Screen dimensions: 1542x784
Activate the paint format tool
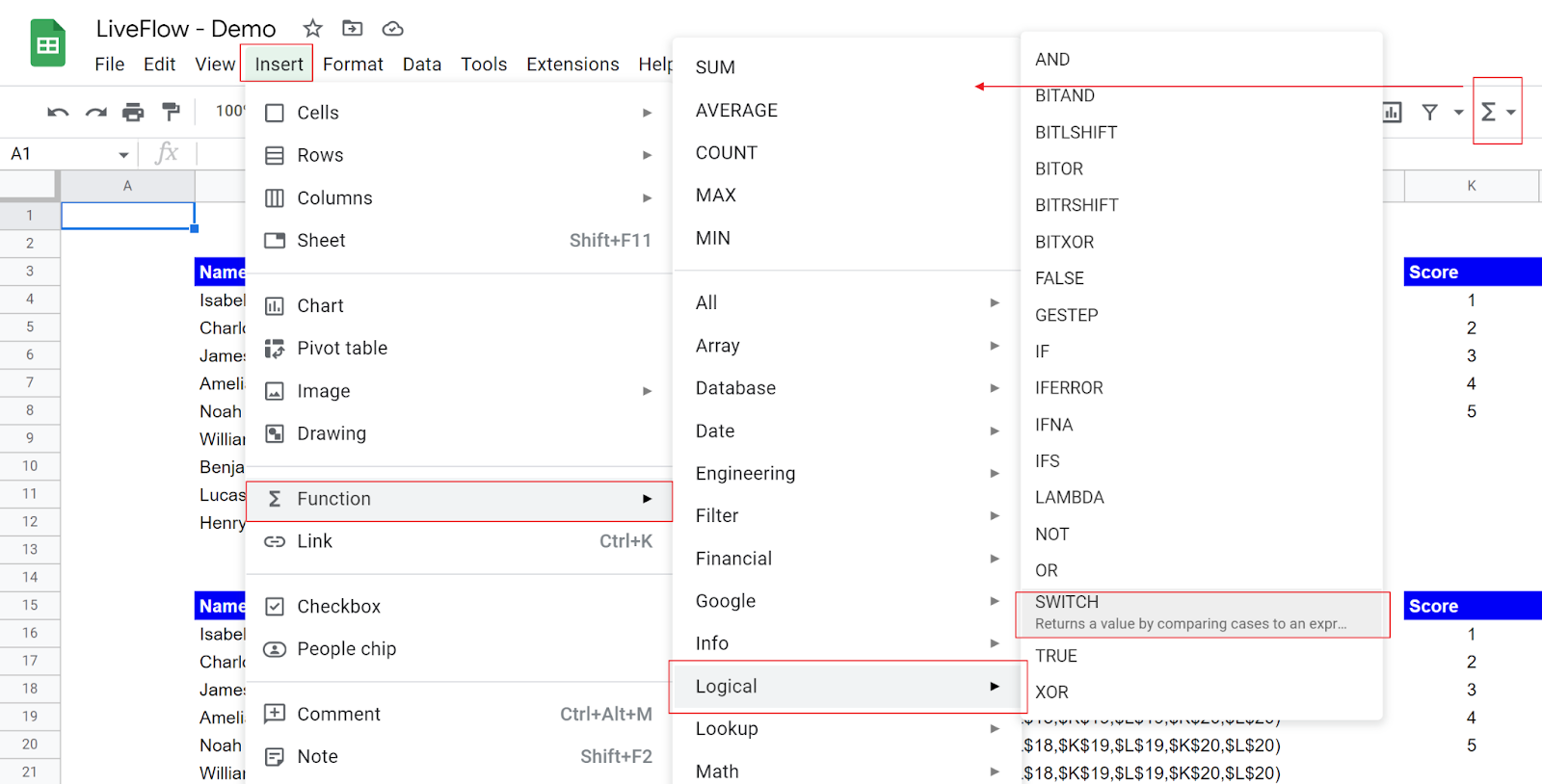[171, 112]
